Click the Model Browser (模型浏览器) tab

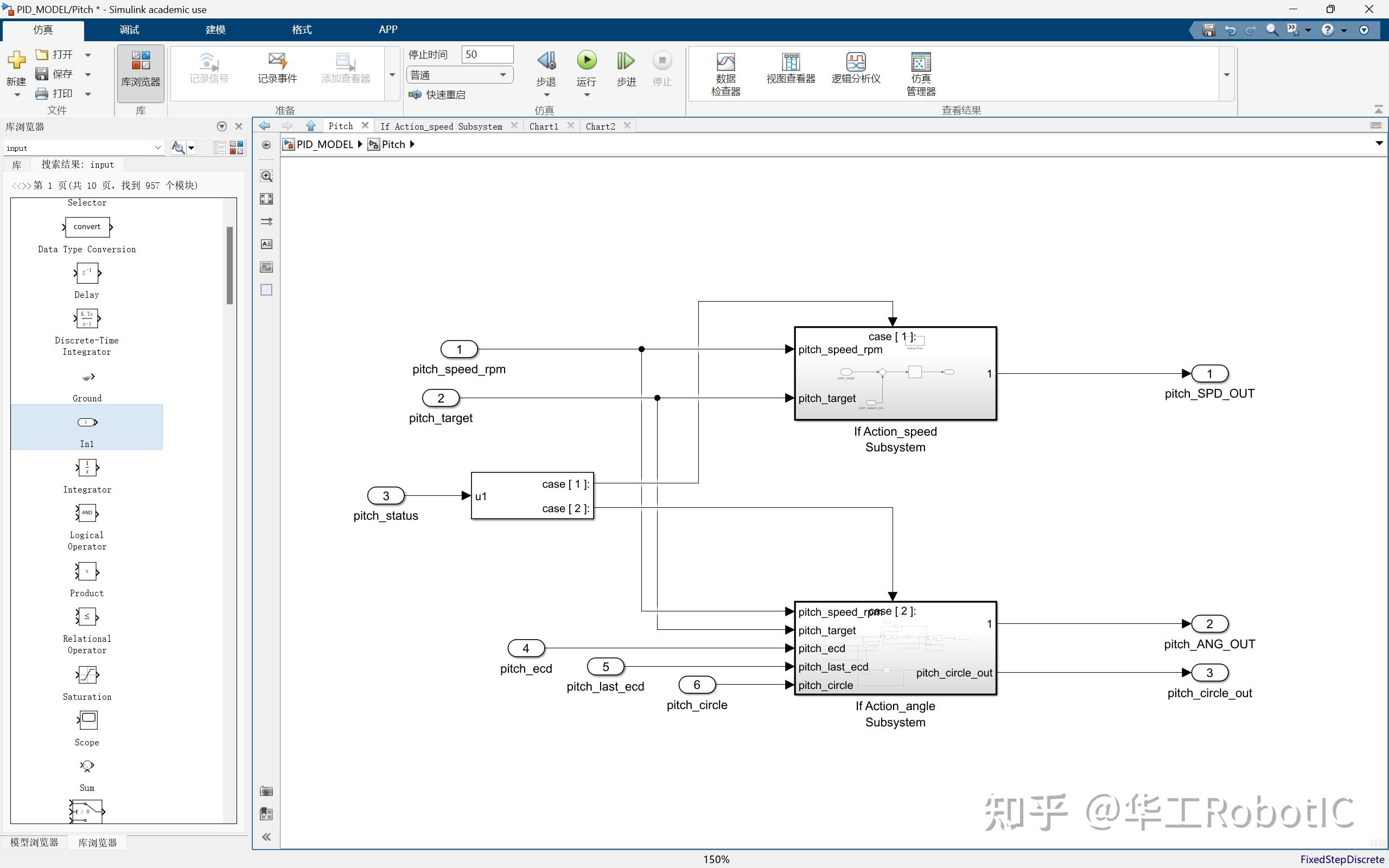click(34, 842)
